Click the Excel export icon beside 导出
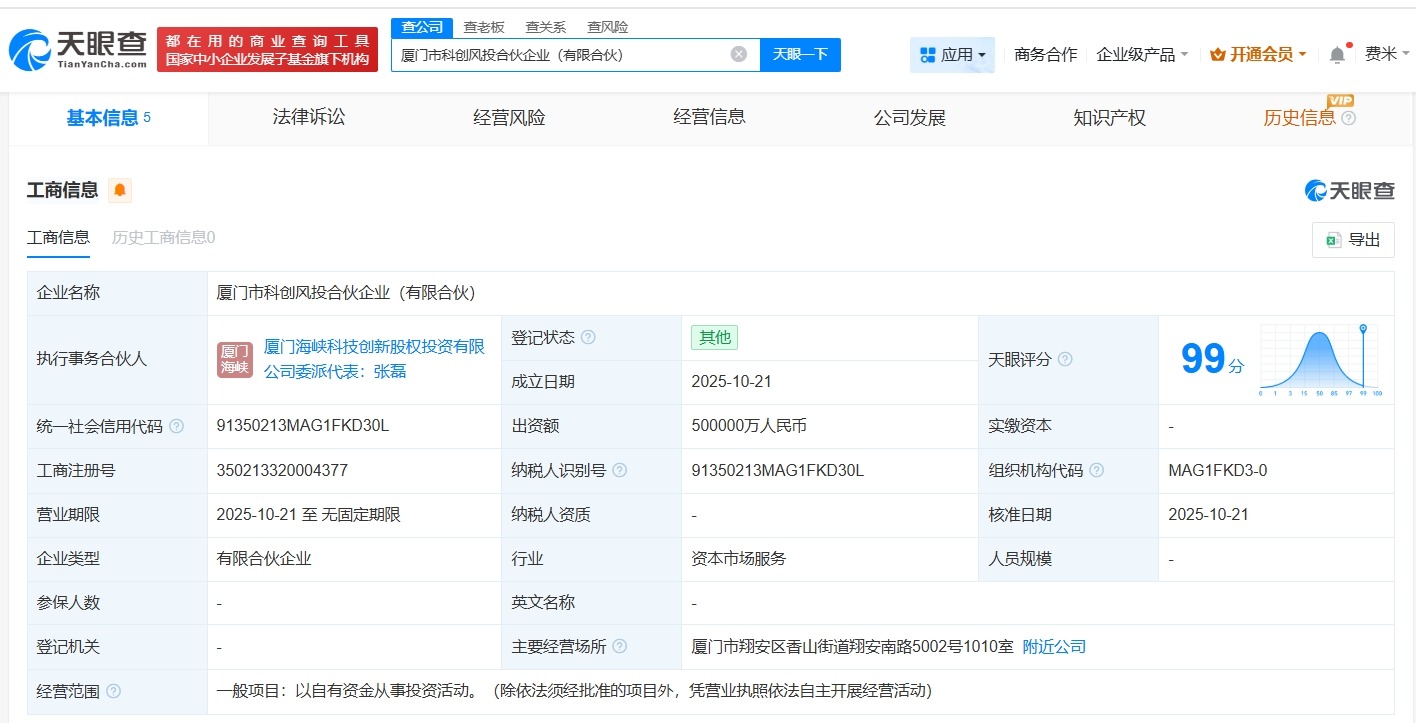The width and height of the screenshot is (1416, 723). 1332,240
